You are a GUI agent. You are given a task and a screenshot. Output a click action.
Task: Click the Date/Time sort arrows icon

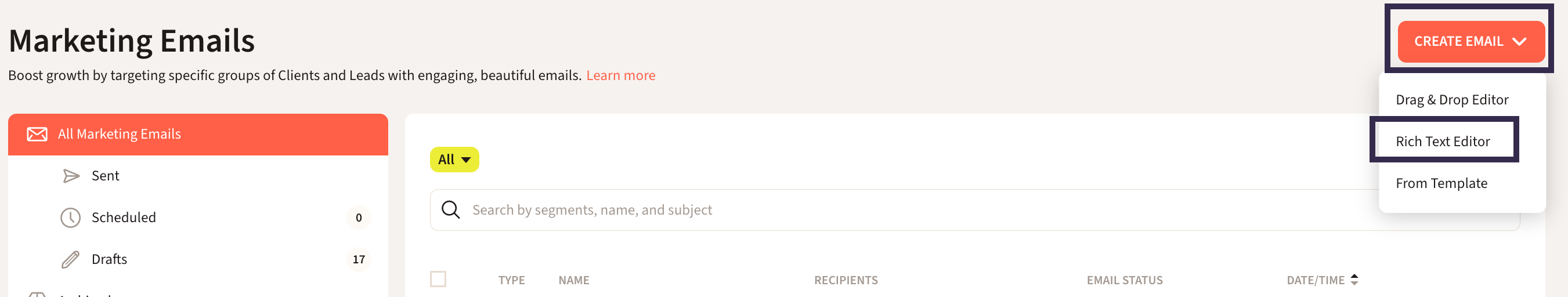click(1354, 280)
